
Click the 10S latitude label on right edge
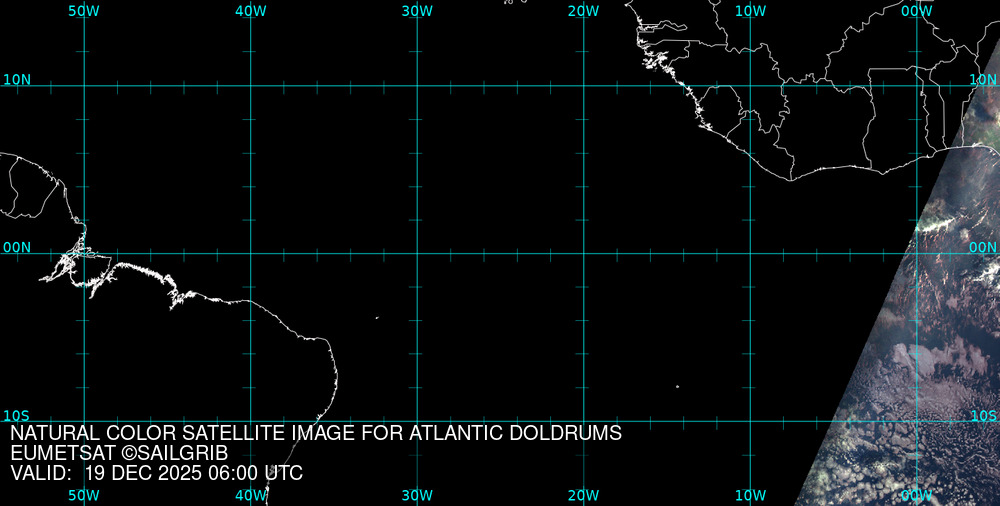tap(984, 415)
